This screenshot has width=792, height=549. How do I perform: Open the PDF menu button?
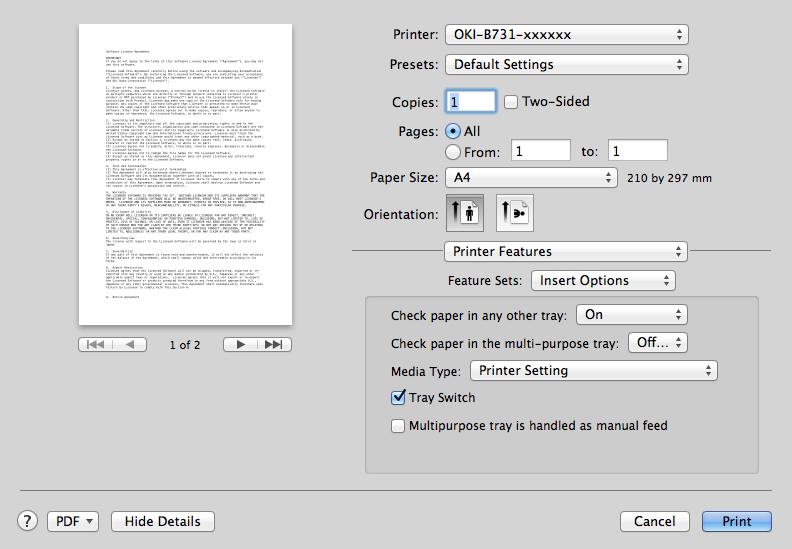tap(73, 521)
